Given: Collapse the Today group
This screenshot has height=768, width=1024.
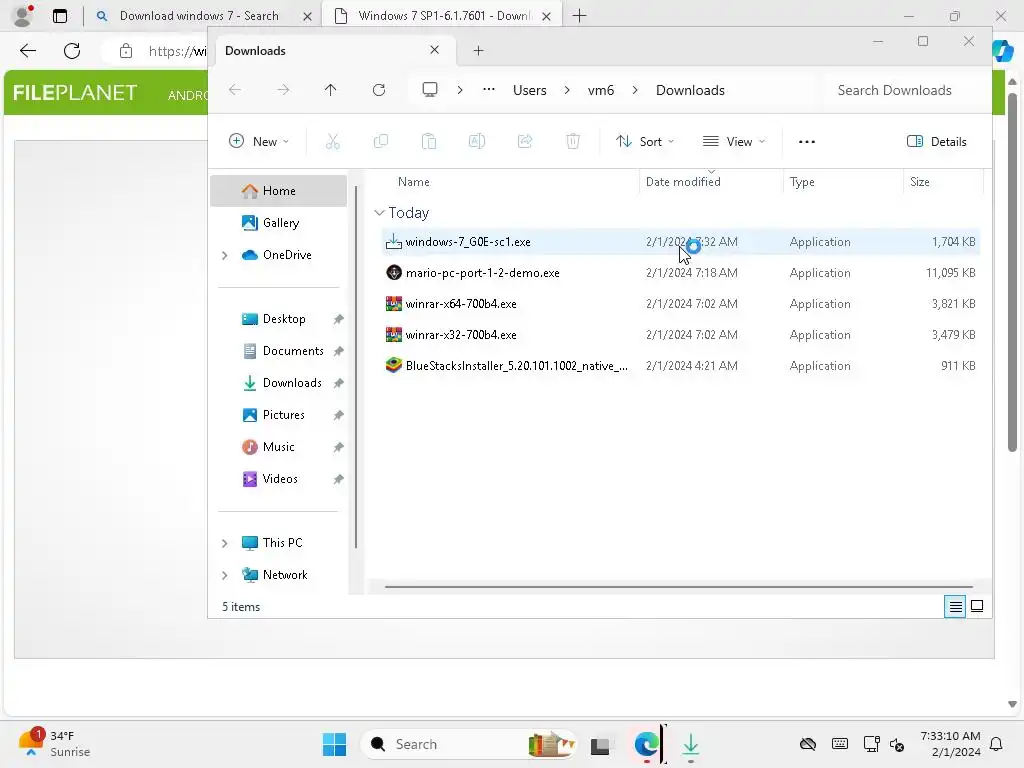Looking at the screenshot, I should tap(379, 213).
